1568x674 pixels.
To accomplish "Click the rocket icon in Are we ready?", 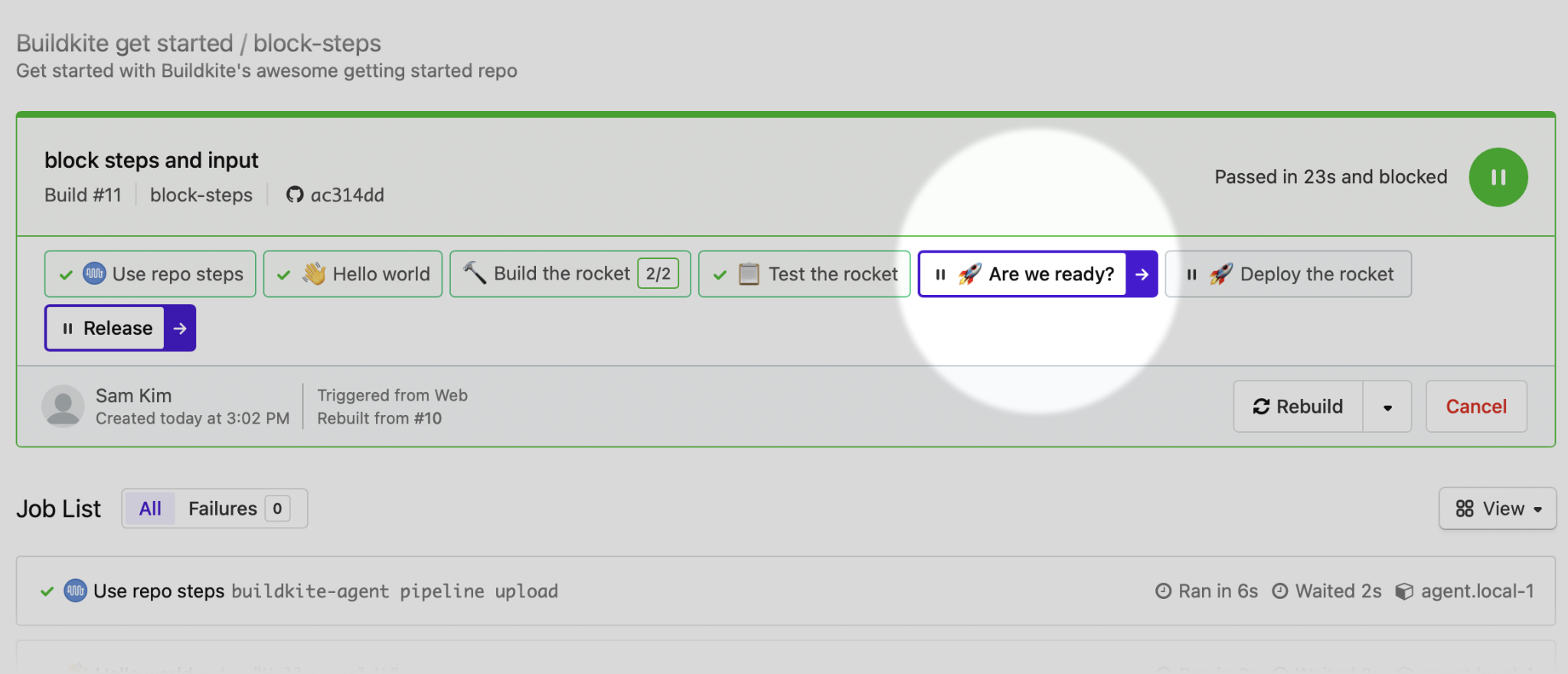I will click(970, 273).
